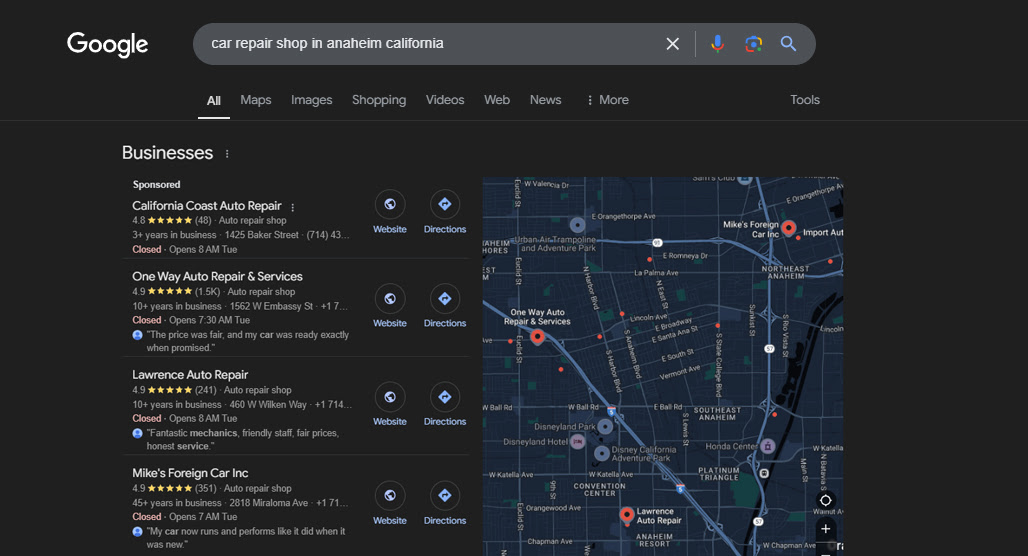This screenshot has height=556, width=1028.
Task: Open the Videos tab
Action: pos(445,100)
